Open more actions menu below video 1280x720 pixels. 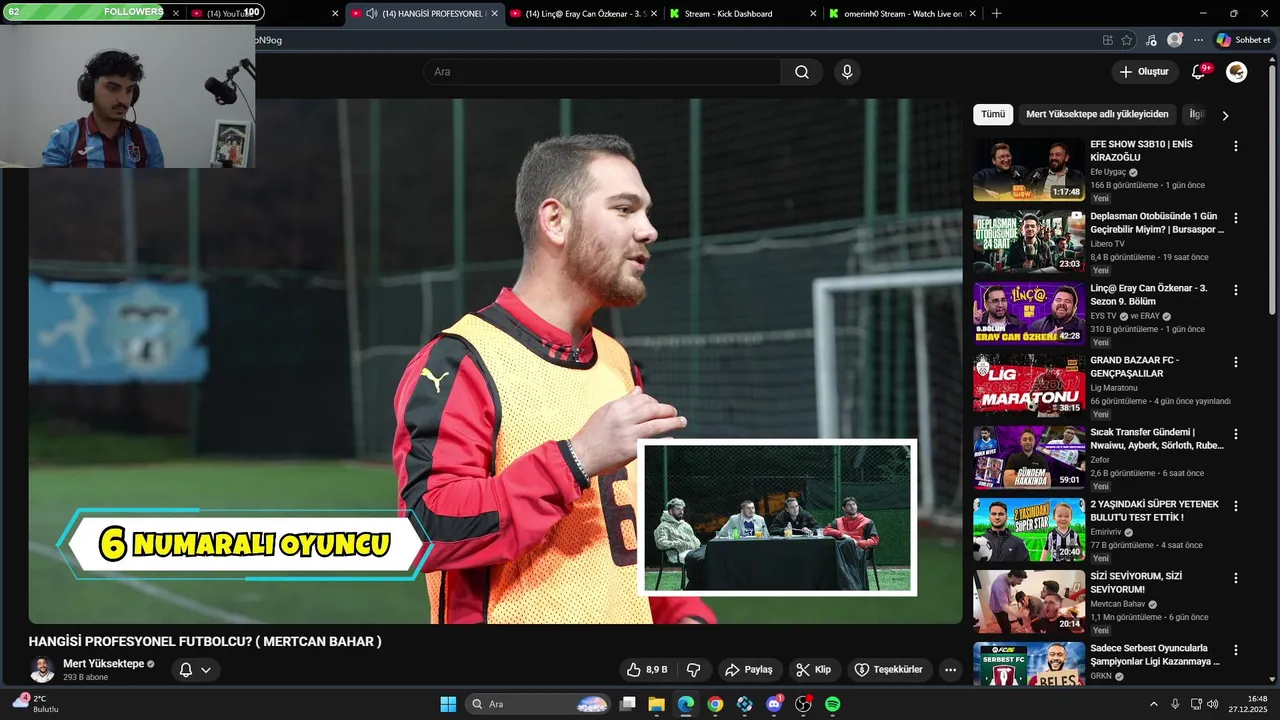click(x=951, y=670)
